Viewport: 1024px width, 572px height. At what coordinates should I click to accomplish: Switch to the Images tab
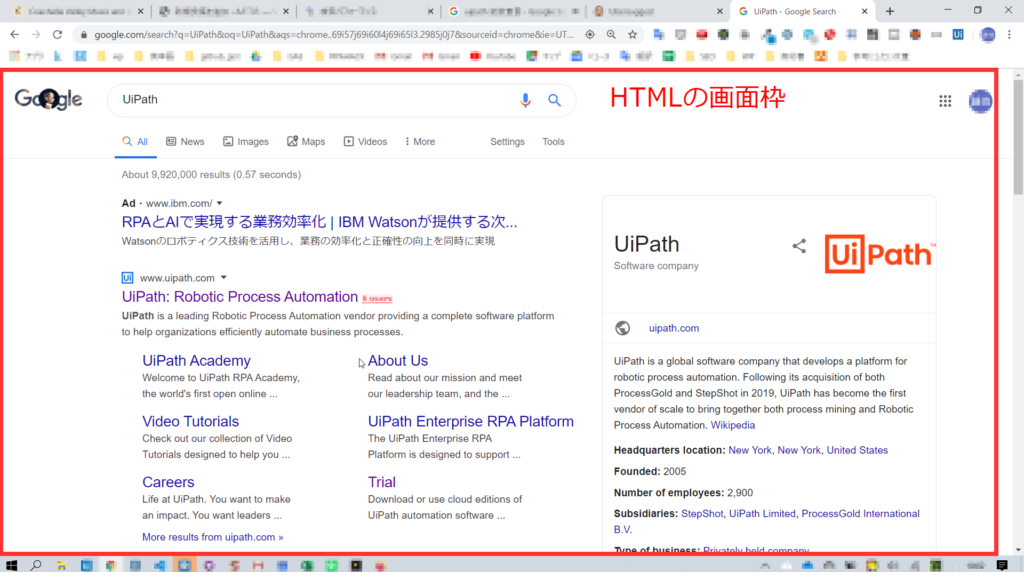[x=246, y=142]
